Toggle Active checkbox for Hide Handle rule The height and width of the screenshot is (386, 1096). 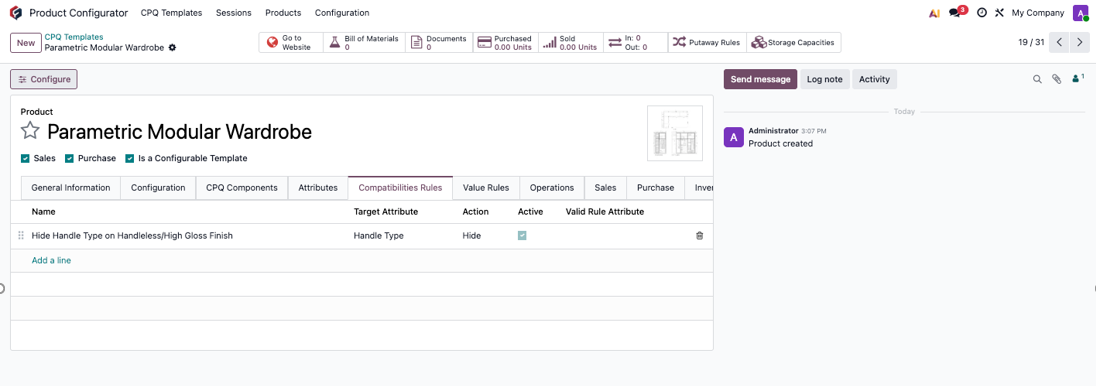click(522, 236)
